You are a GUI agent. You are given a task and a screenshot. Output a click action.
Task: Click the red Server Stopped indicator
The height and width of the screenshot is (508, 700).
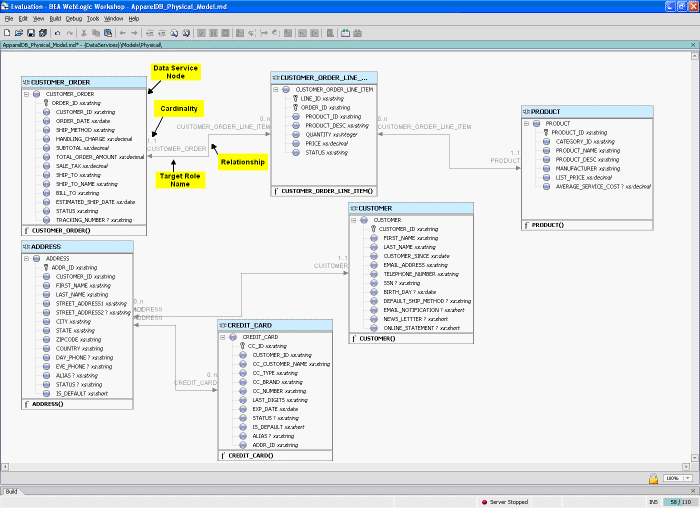pos(484,502)
